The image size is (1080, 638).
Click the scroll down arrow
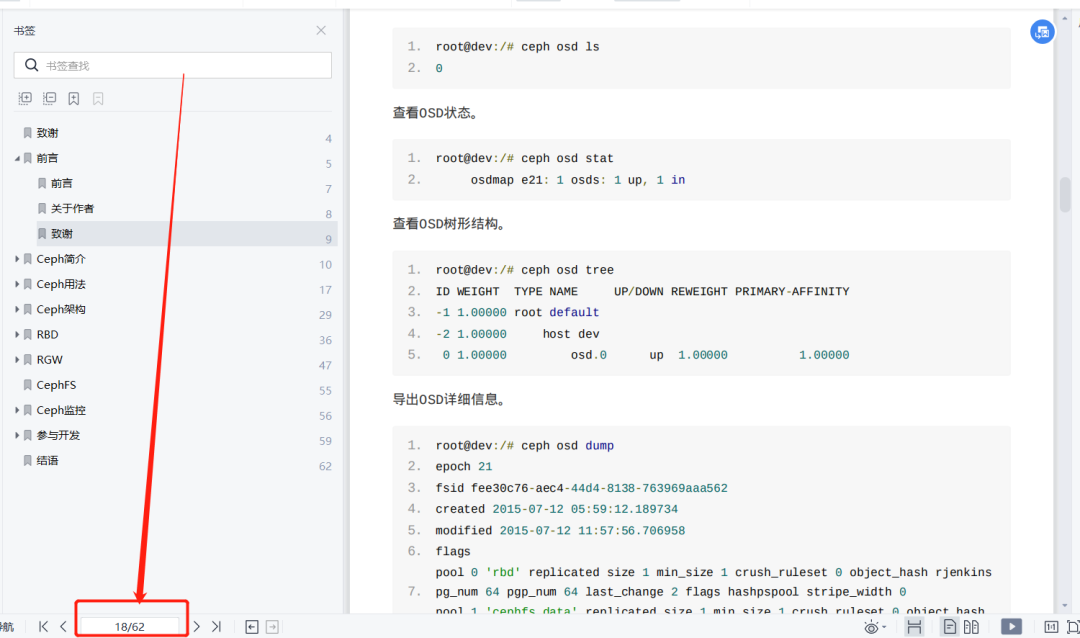(1065, 606)
